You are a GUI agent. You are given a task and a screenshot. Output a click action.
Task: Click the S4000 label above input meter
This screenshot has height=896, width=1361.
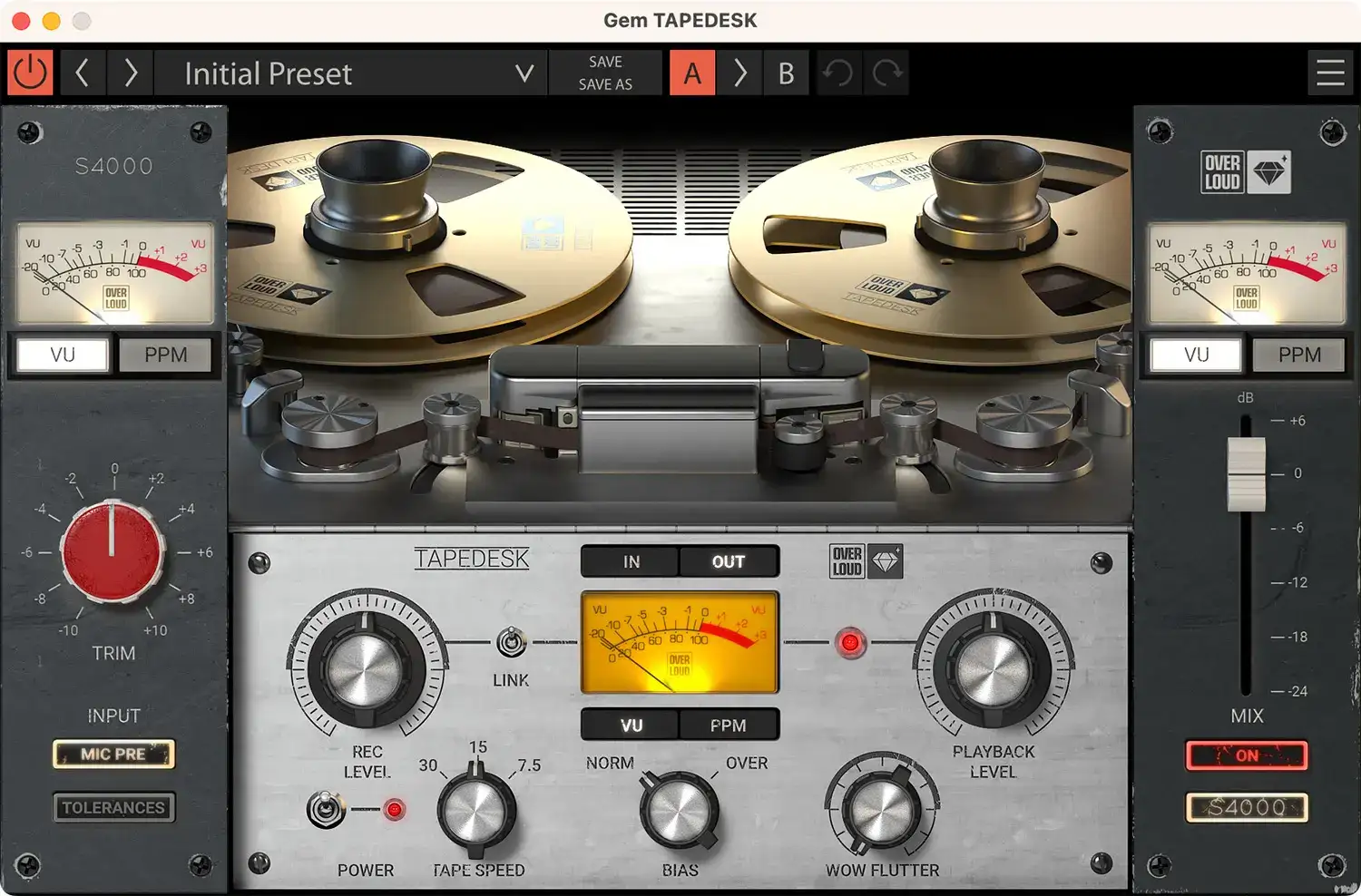pyautogui.click(x=114, y=166)
